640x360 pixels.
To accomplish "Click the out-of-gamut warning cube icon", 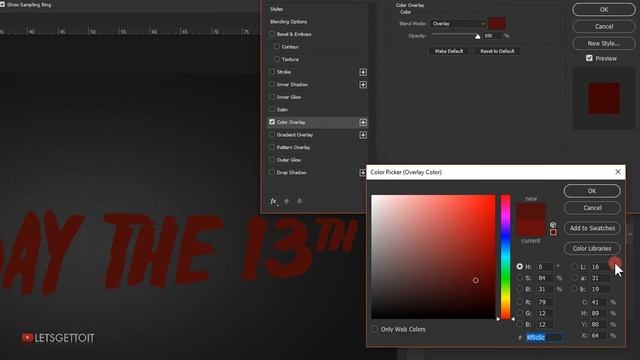I will click(x=553, y=225).
